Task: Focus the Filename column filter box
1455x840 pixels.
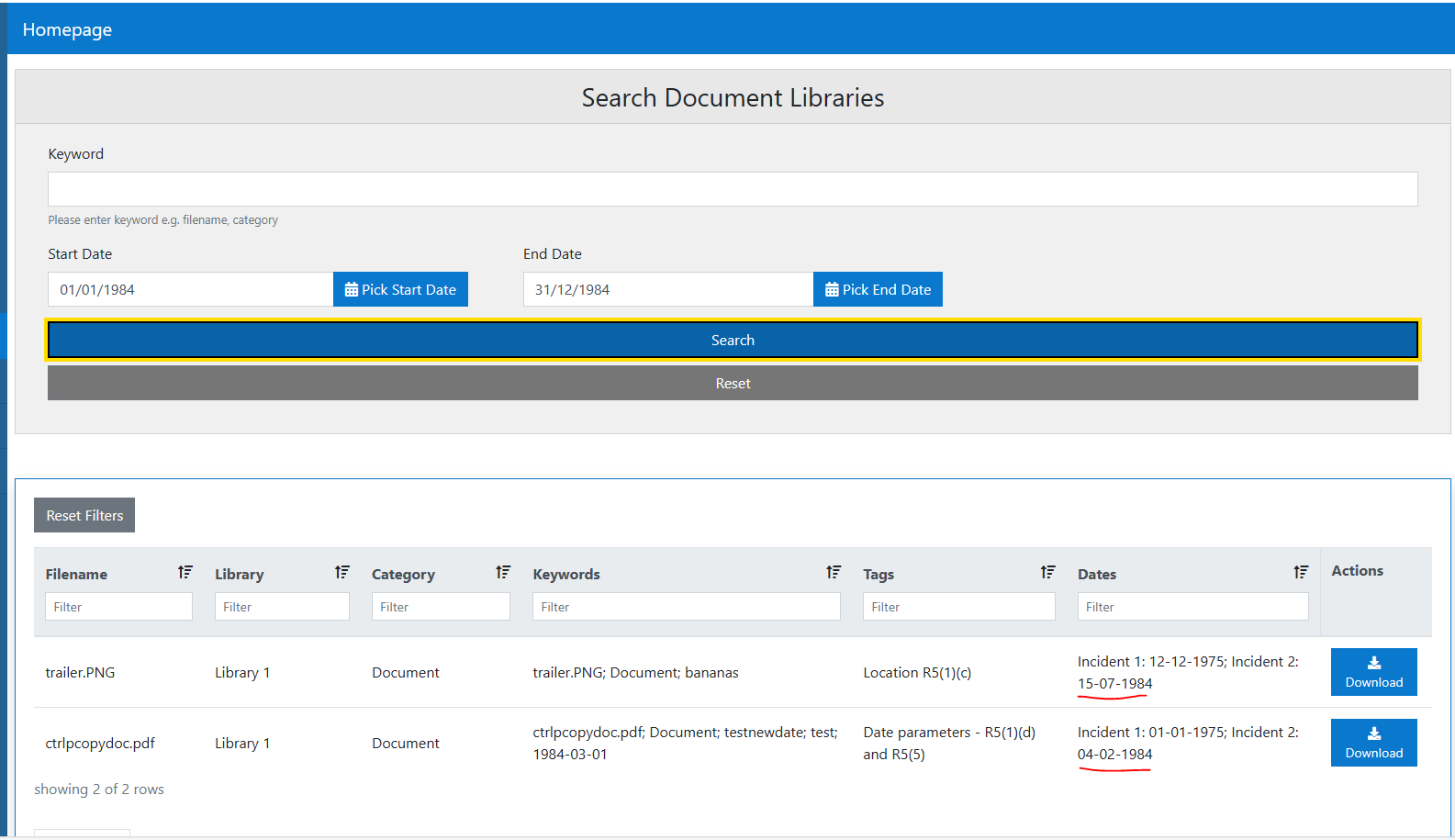Action: (118, 607)
